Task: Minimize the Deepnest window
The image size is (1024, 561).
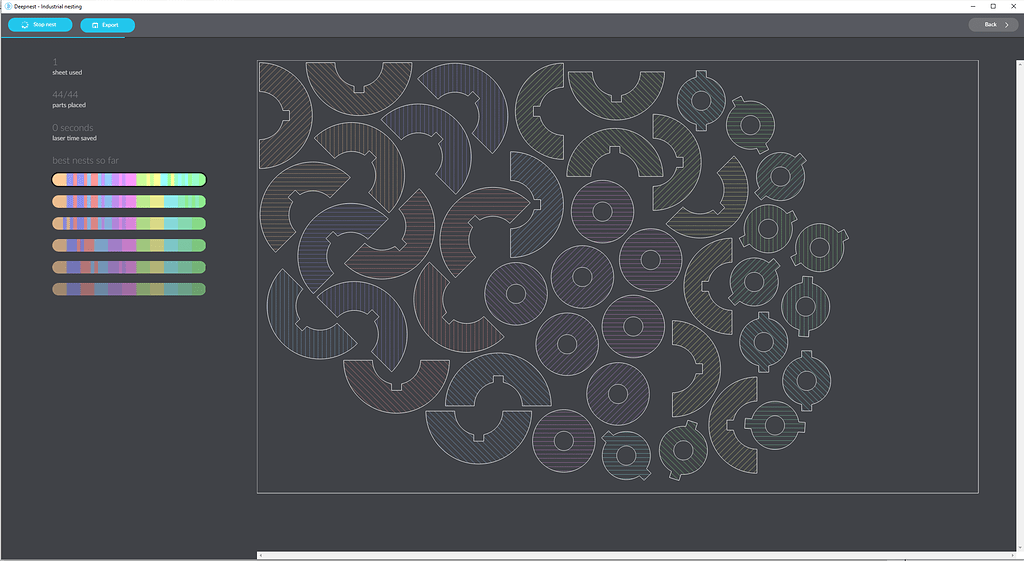Action: click(969, 6)
